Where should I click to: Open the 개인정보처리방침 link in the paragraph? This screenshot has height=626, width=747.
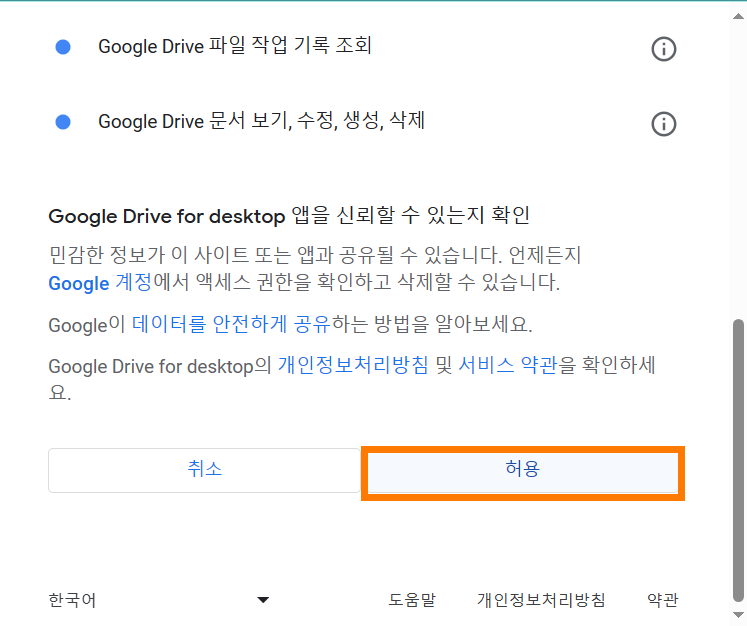[353, 366]
